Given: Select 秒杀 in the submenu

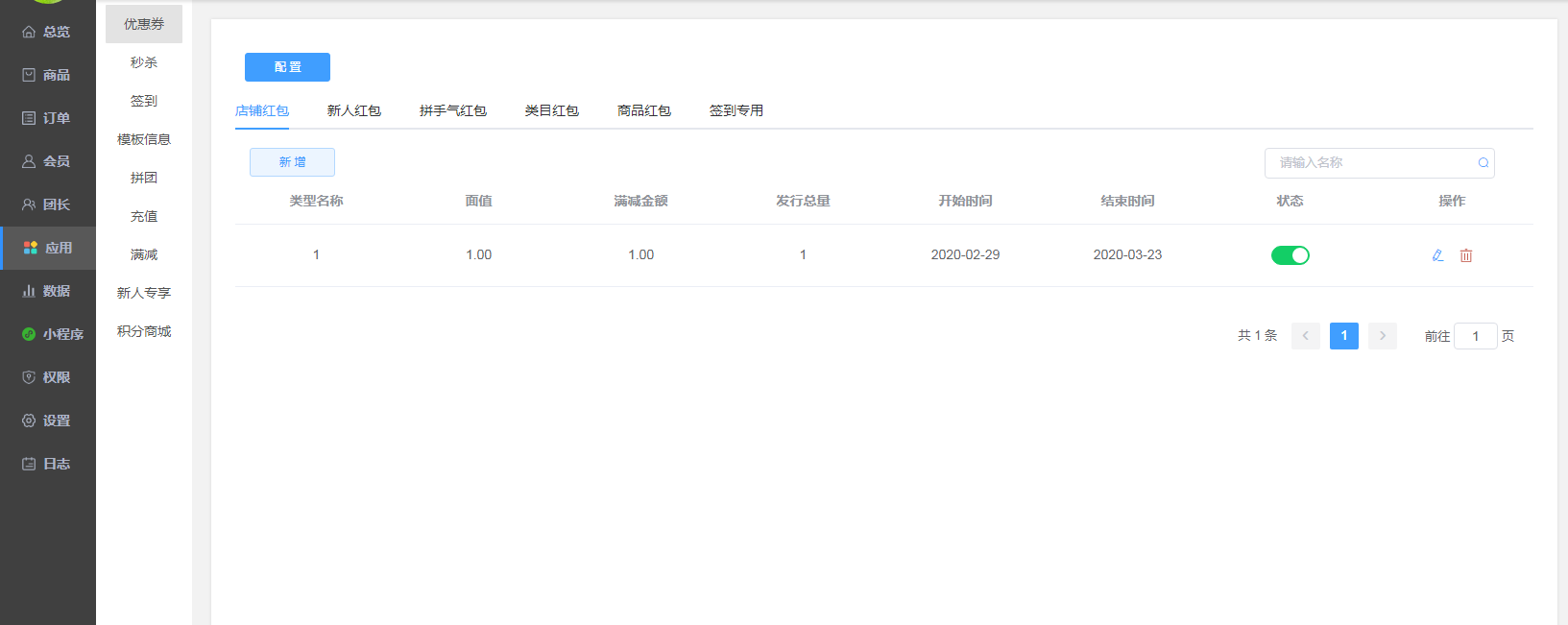Looking at the screenshot, I should tap(144, 62).
